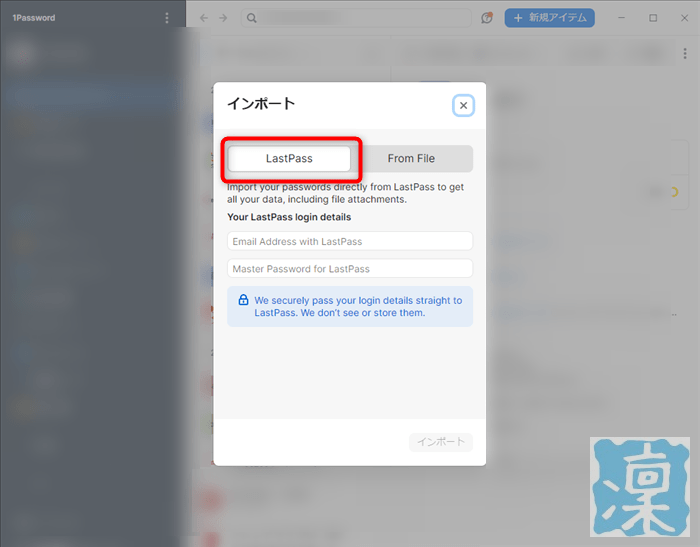Create a new item with 新規アイテム
This screenshot has height=547, width=700.
coord(550,18)
